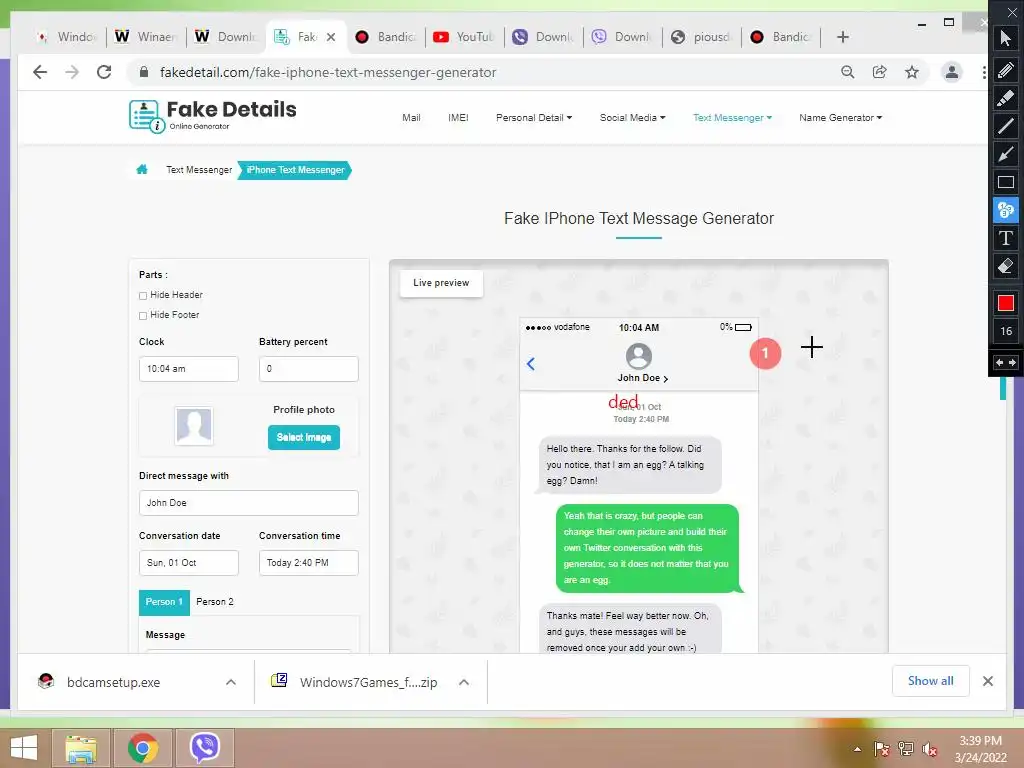Click the toolbar move arrows handle

click(1006, 362)
